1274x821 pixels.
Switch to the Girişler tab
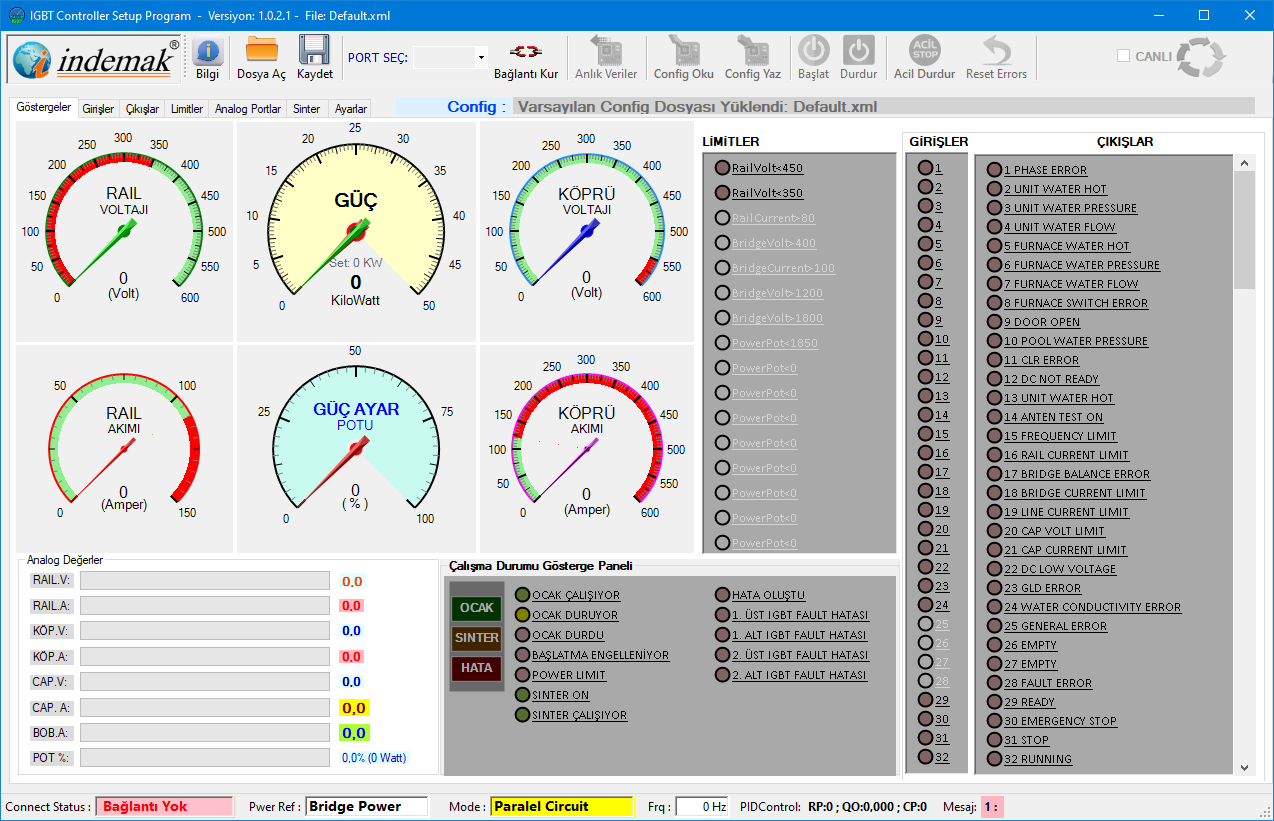click(98, 109)
